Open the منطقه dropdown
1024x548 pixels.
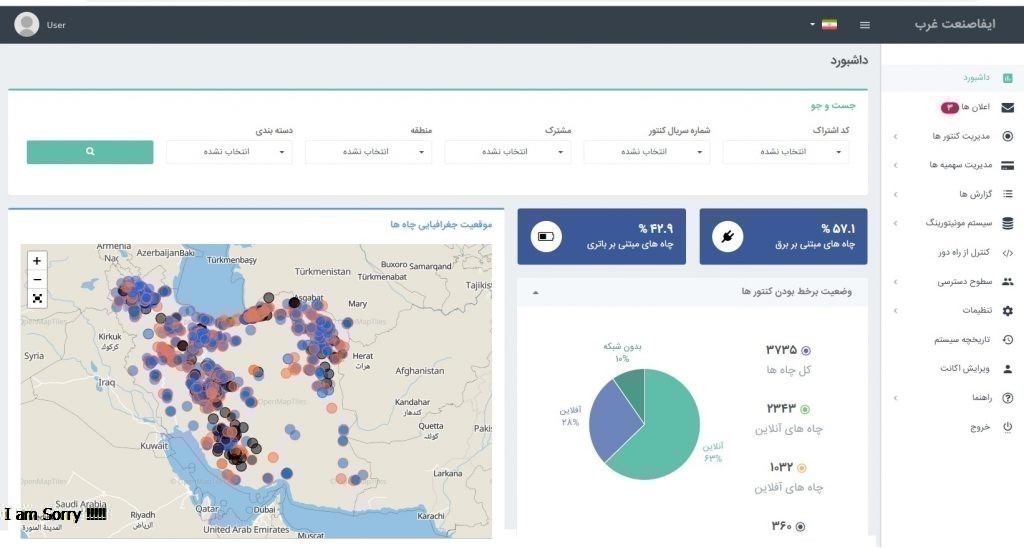click(368, 152)
